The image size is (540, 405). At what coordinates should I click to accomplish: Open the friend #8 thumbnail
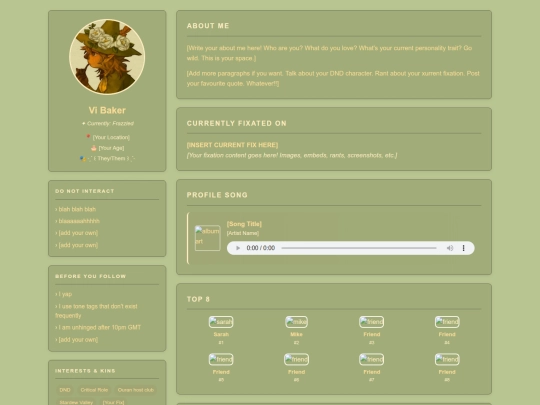tap(447, 360)
